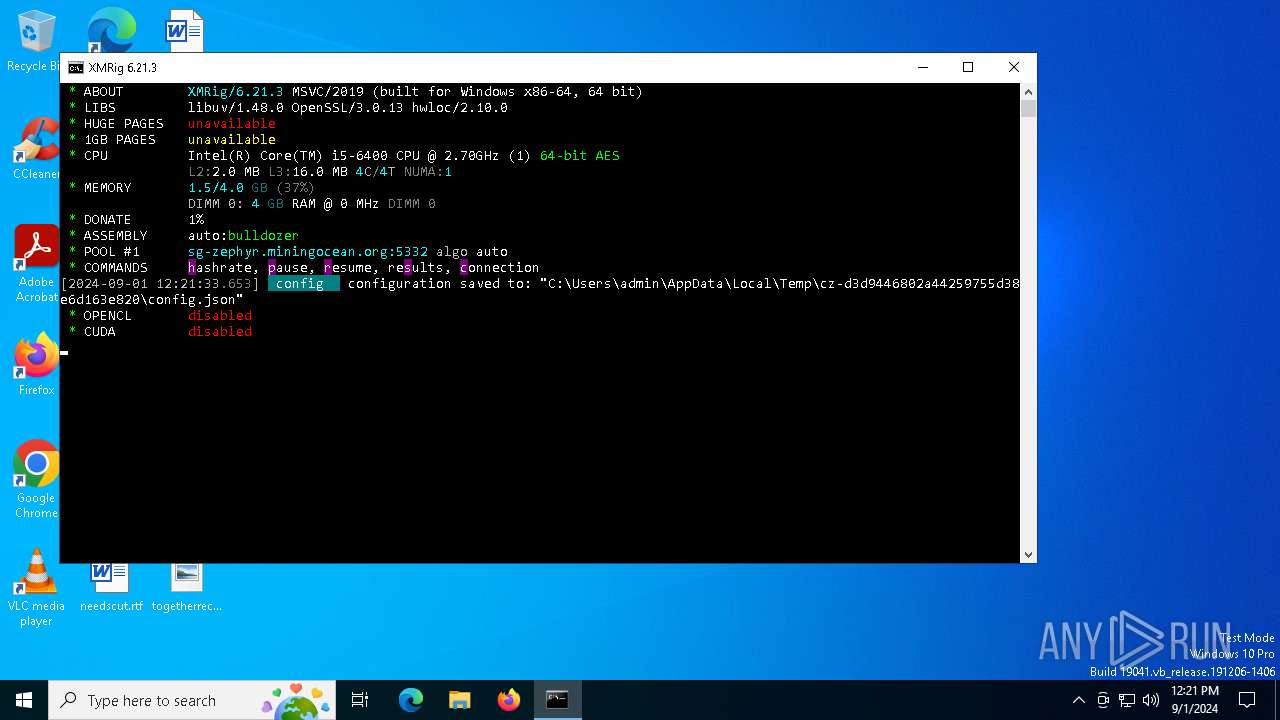This screenshot has height=720, width=1280.
Task: Click the memory usage '1.5/4.0' value
Action: point(216,187)
